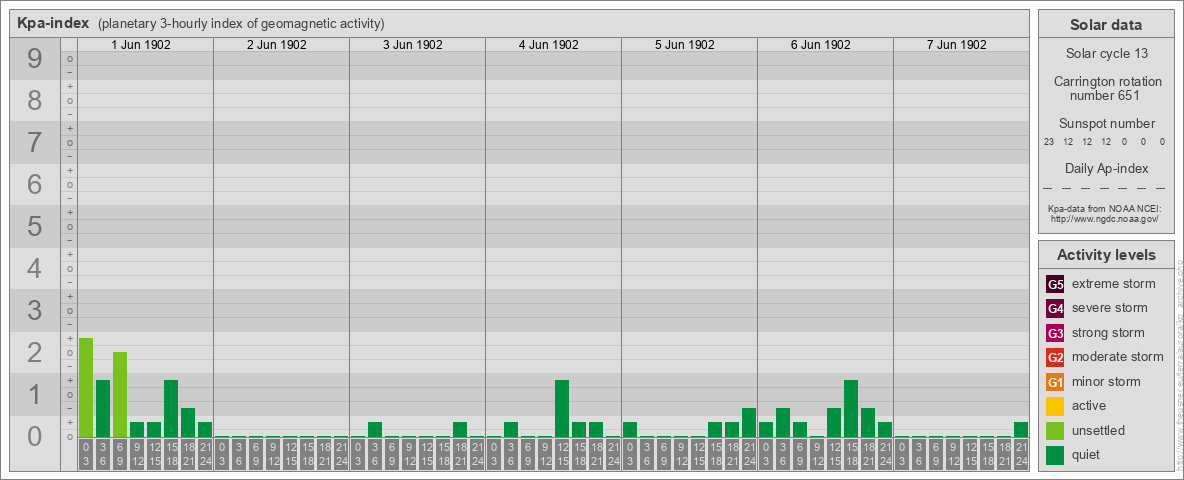Image resolution: width=1184 pixels, height=480 pixels.
Task: Select the 3 Jun 1902 date header
Action: [x=413, y=45]
